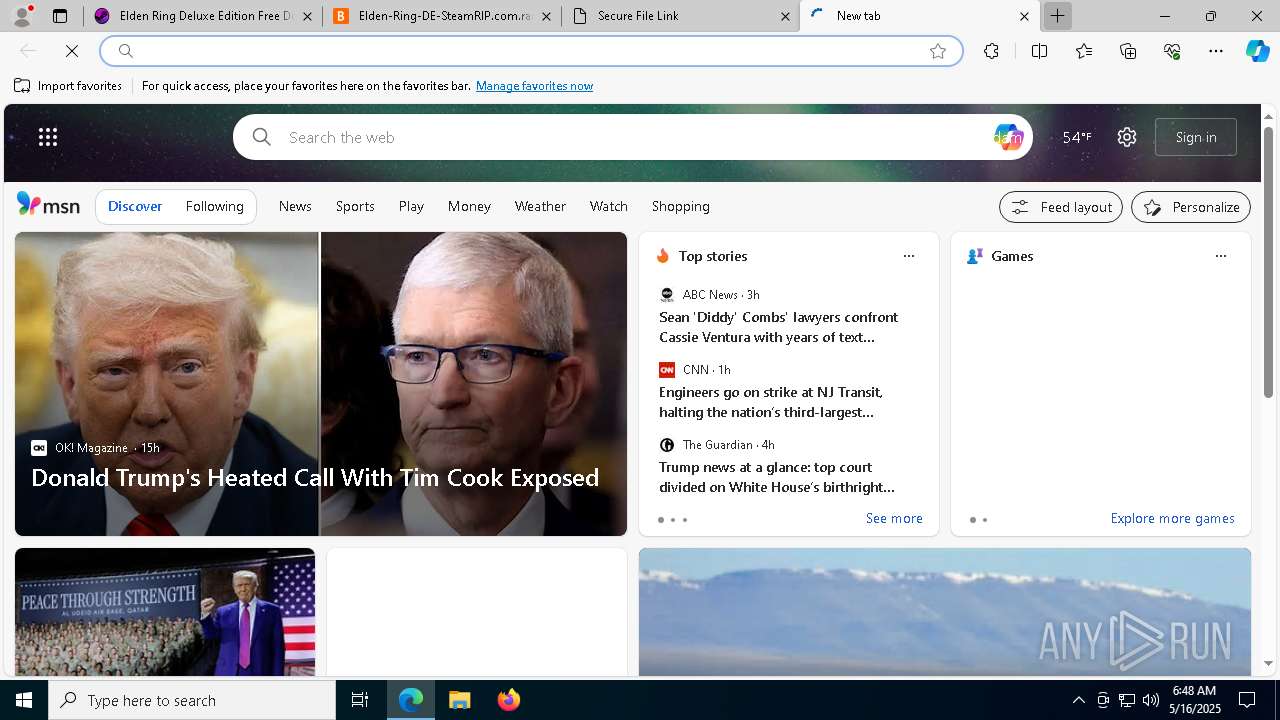Click the page vertical scrollbar
Screen dimensions: 1280x720
(x=1268, y=262)
